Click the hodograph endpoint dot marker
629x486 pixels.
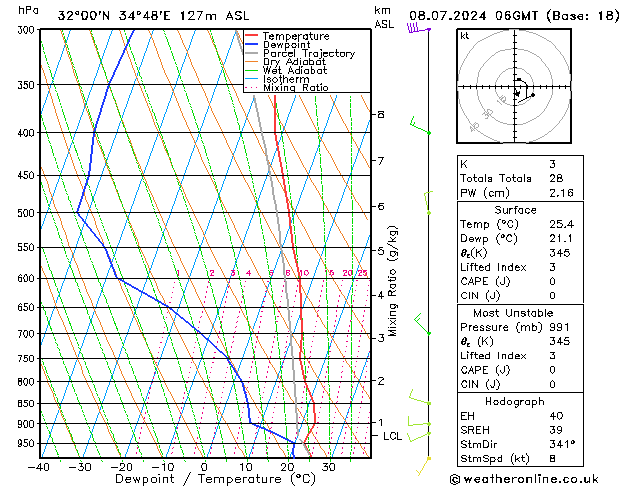point(533,95)
